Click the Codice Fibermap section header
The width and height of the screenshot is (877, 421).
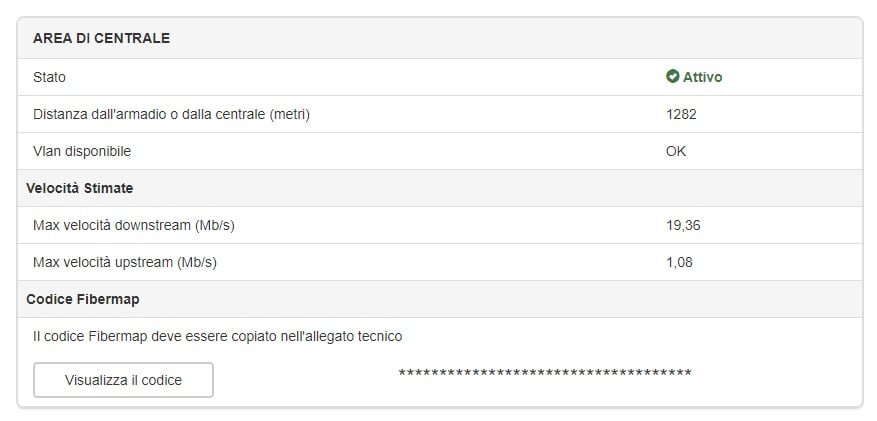(x=83, y=299)
